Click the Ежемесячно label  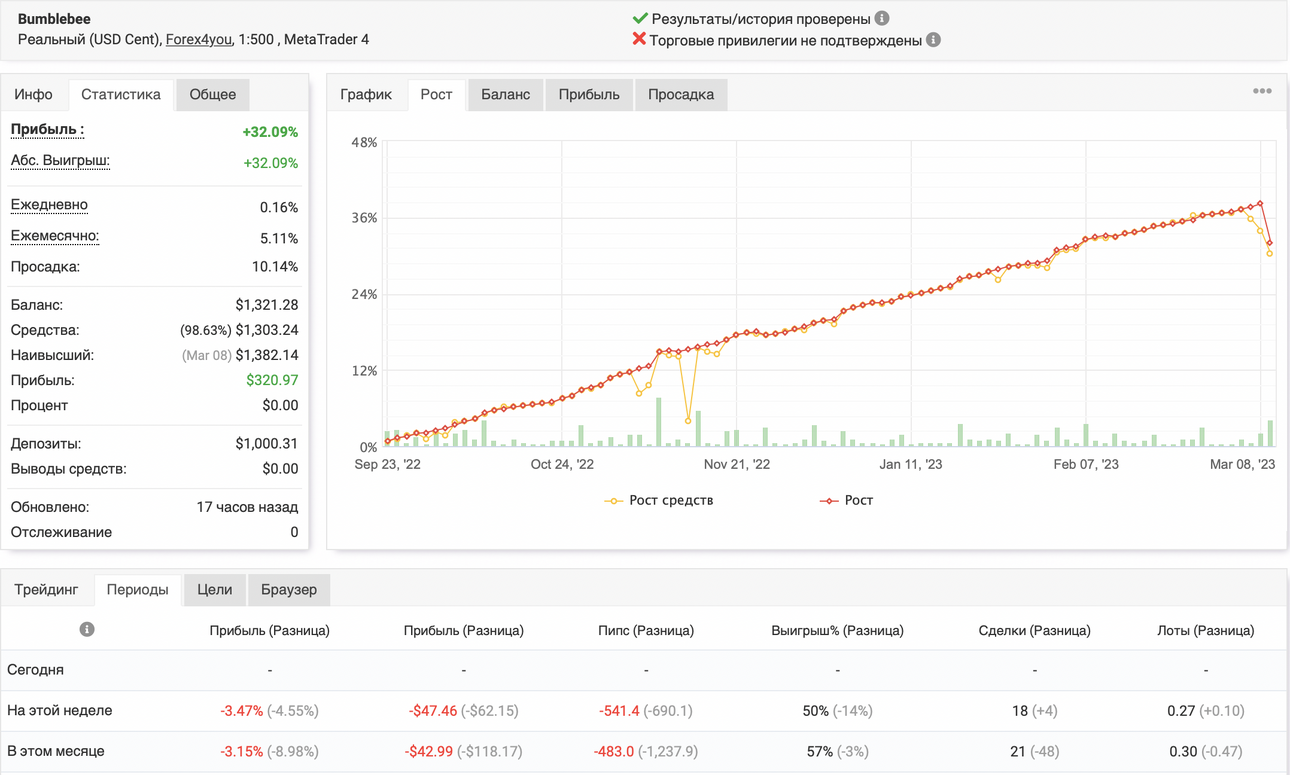[x=55, y=236]
